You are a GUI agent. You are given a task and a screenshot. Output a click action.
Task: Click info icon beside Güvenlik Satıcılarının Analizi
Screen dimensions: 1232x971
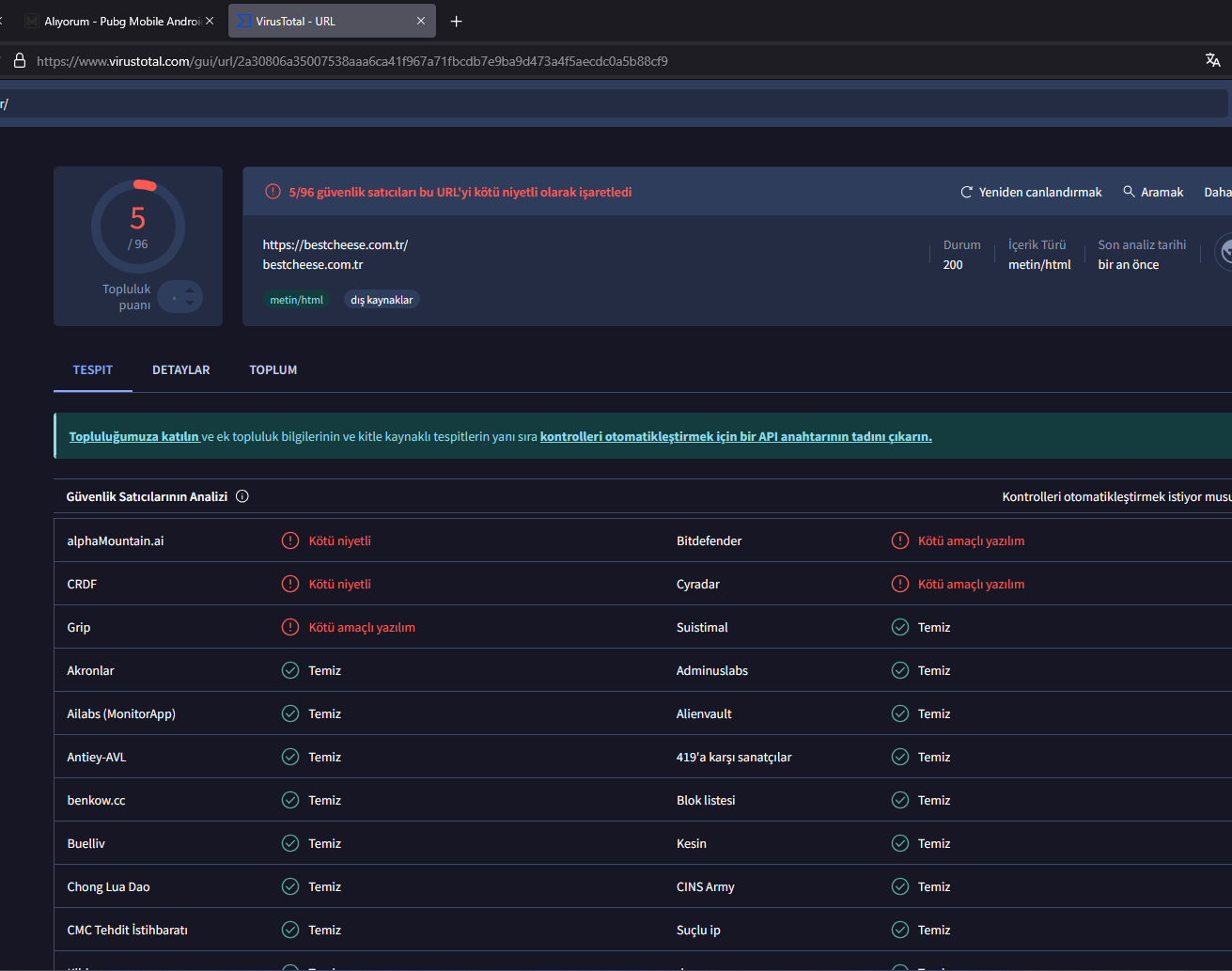coord(242,496)
